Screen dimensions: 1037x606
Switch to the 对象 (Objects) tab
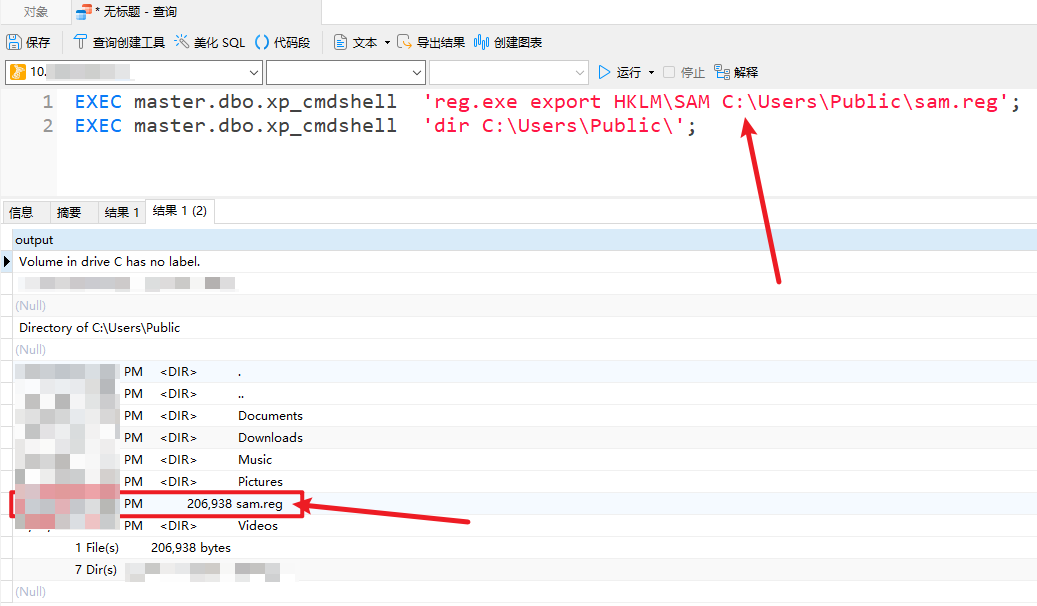36,12
